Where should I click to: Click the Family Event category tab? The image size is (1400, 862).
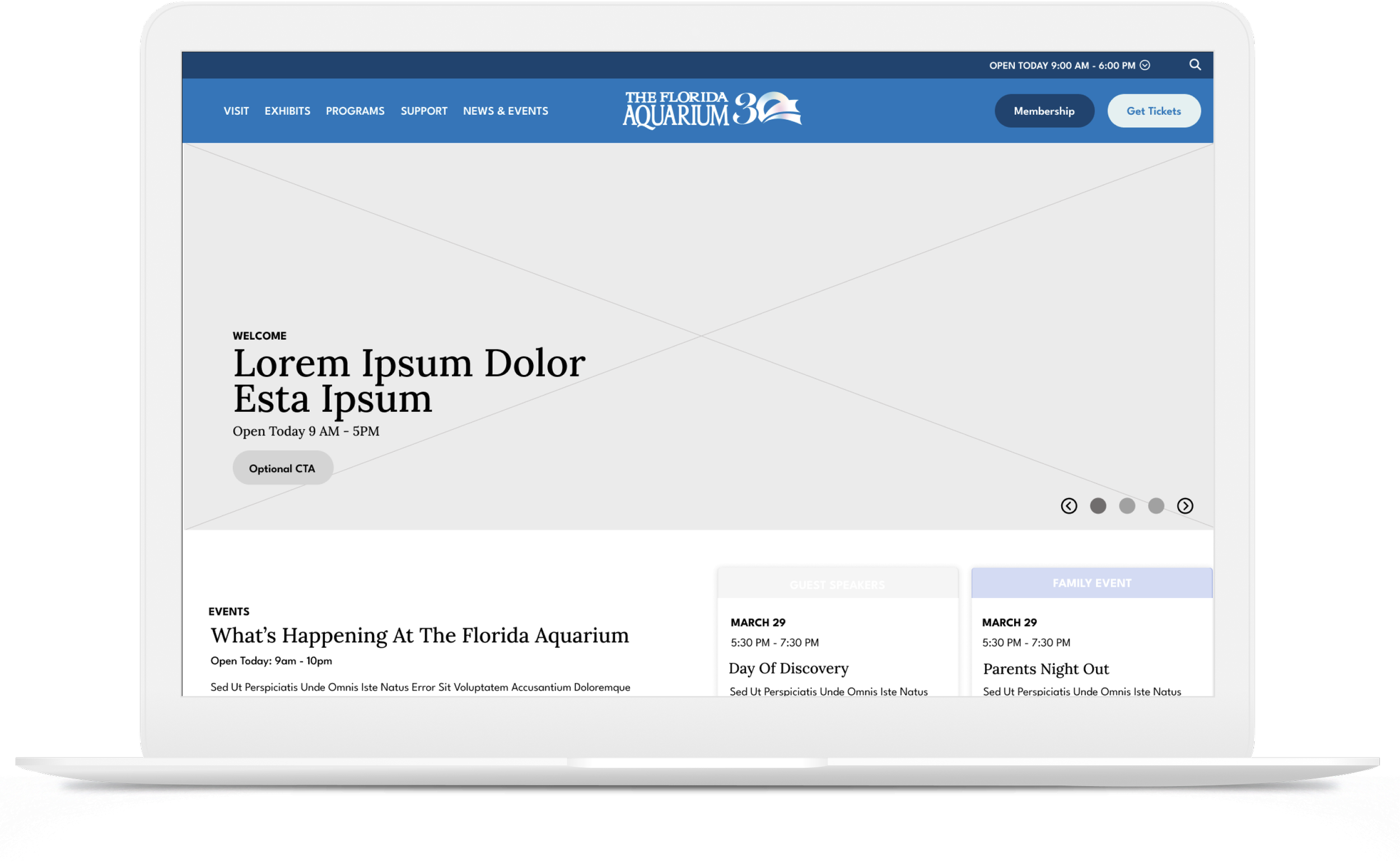coord(1091,583)
